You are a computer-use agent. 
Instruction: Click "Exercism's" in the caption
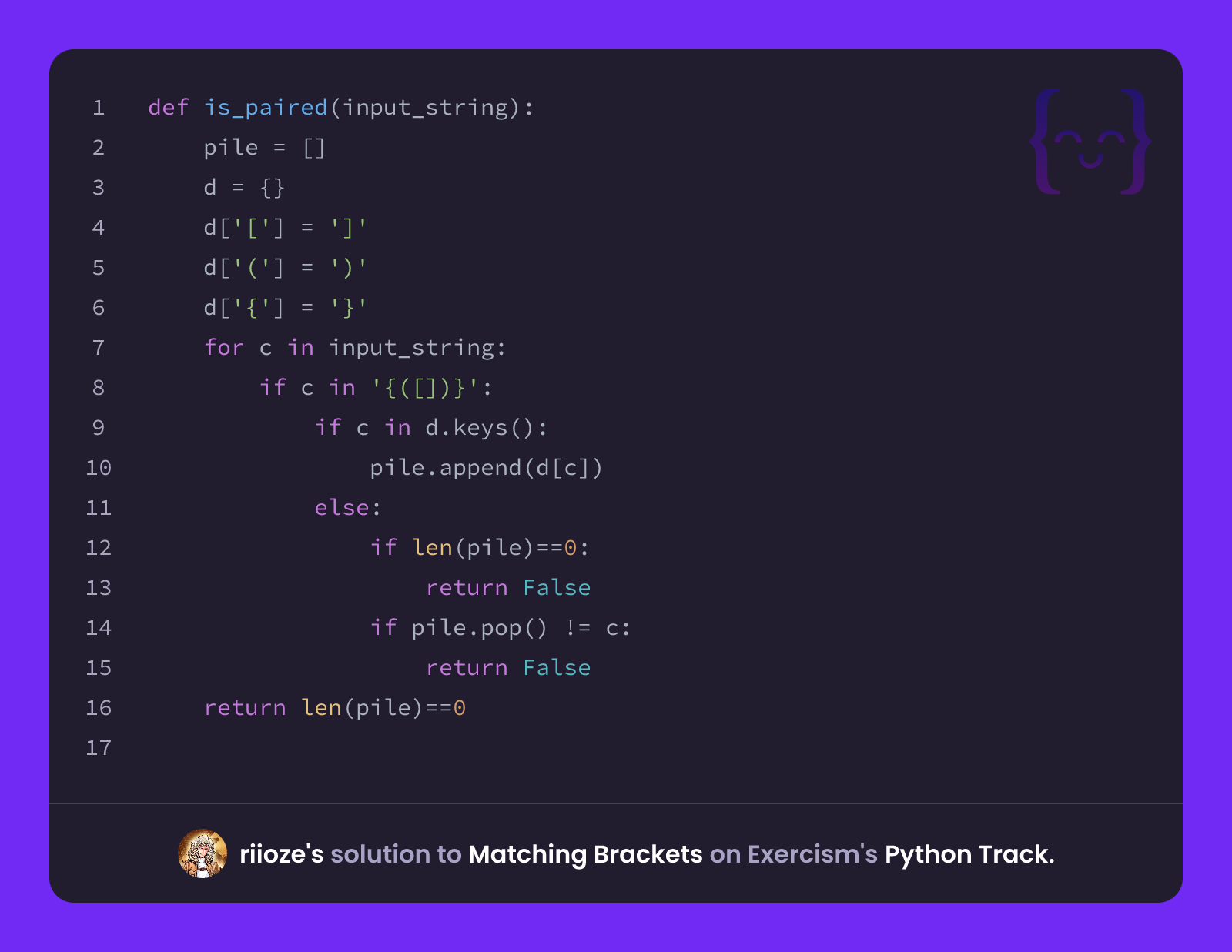pyautogui.click(x=812, y=854)
